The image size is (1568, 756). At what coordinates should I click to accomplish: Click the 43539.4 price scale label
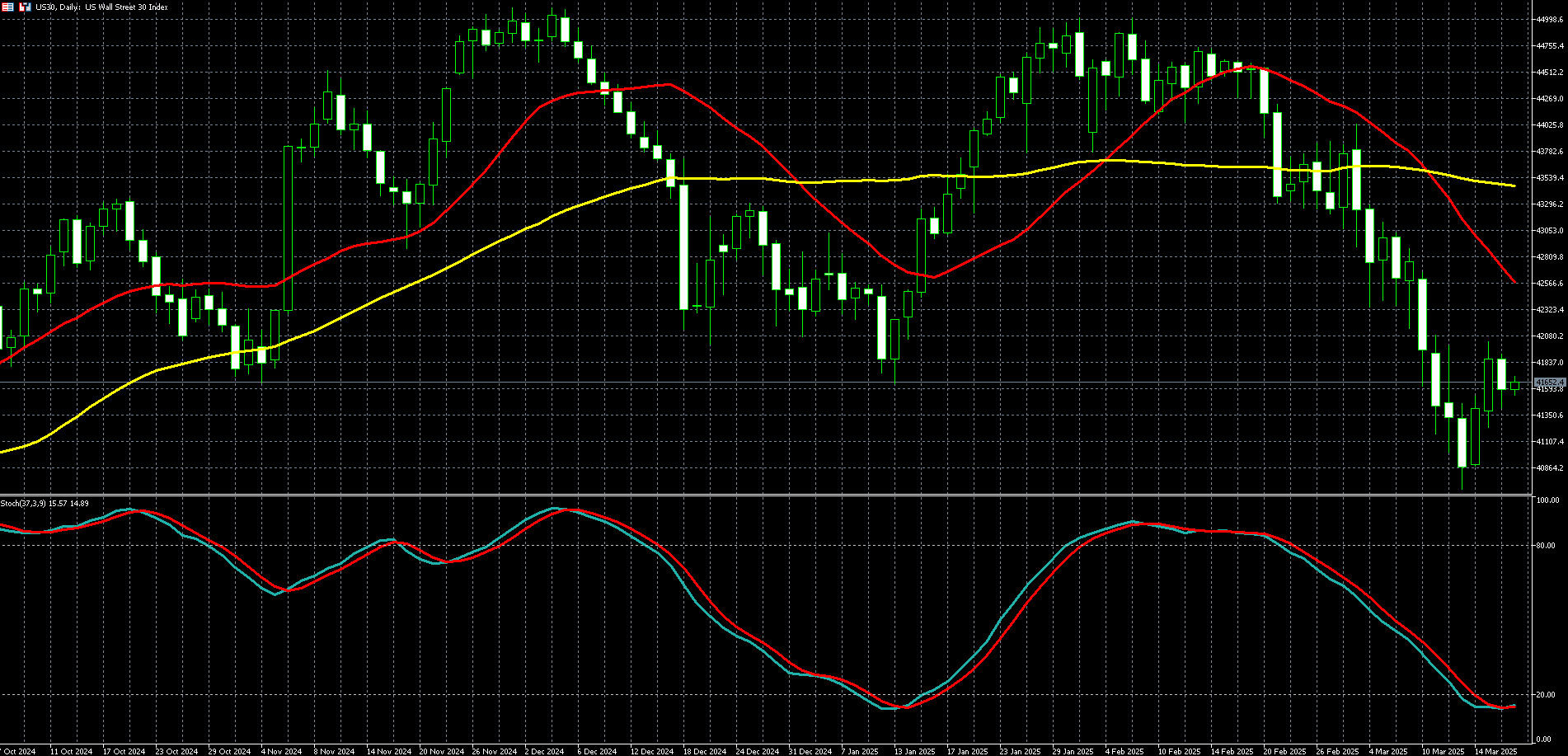[x=1550, y=178]
